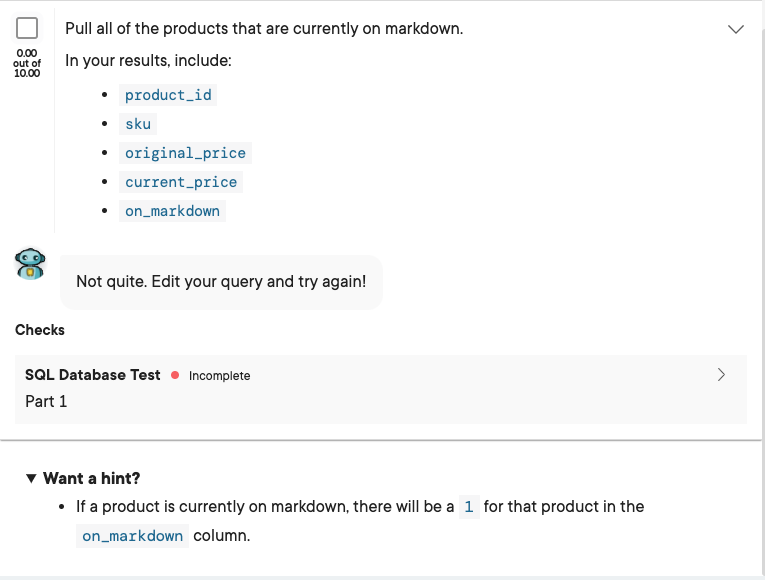The image size is (765, 580).
Task: Click the 0.00 out of 10.00 score
Action: [27, 63]
